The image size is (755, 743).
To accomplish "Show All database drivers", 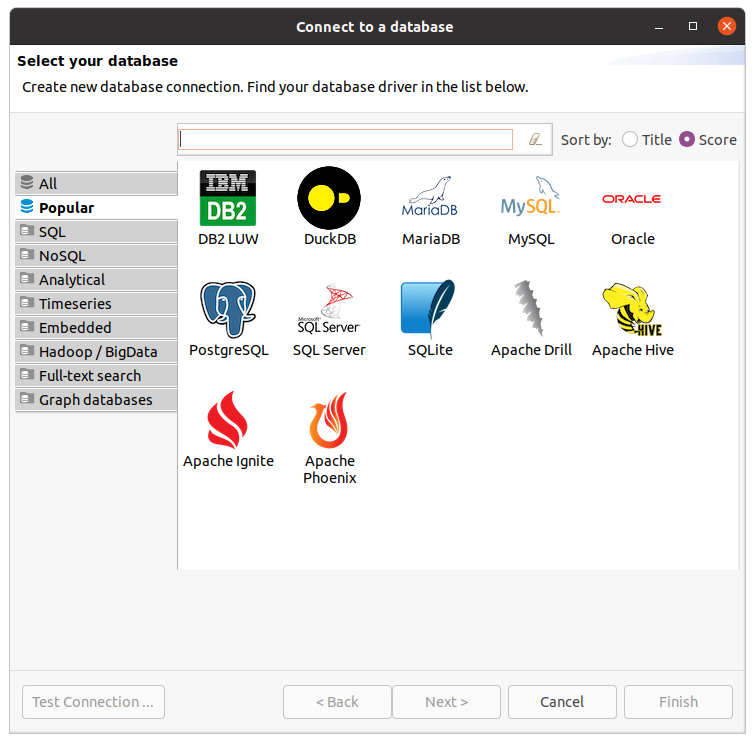I will click(x=48, y=184).
